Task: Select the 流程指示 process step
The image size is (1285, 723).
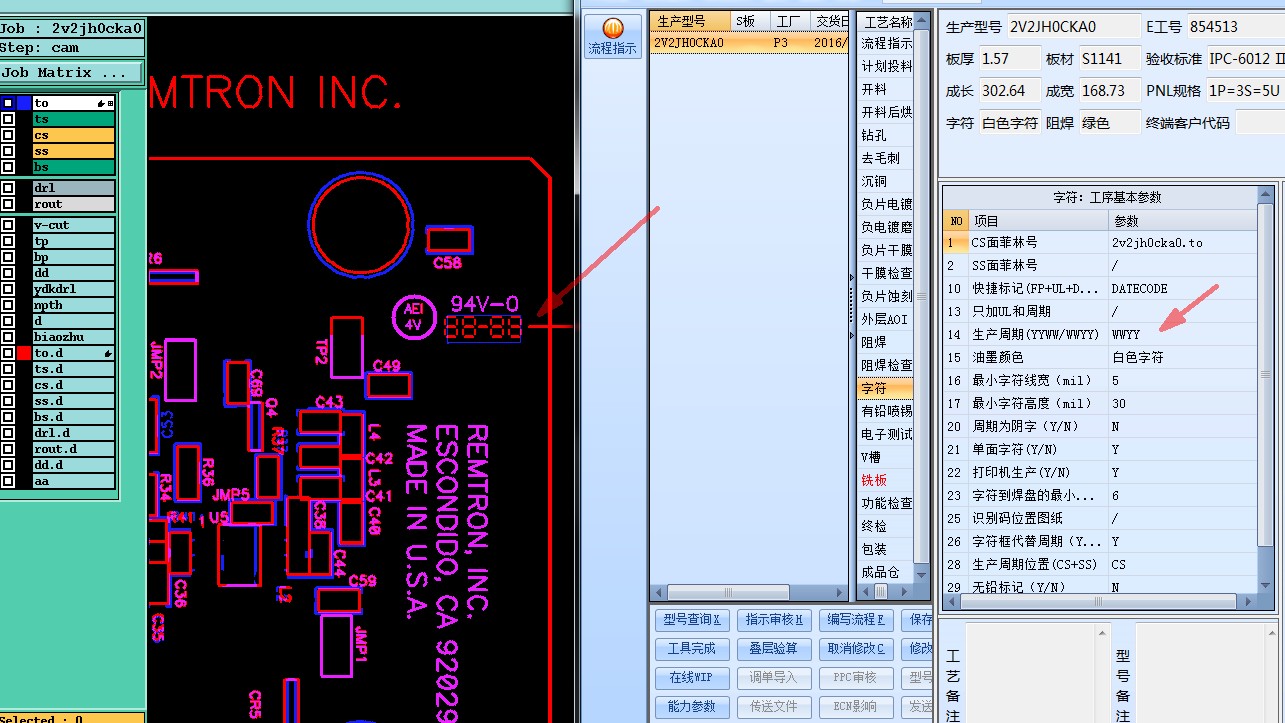Action: coord(886,43)
